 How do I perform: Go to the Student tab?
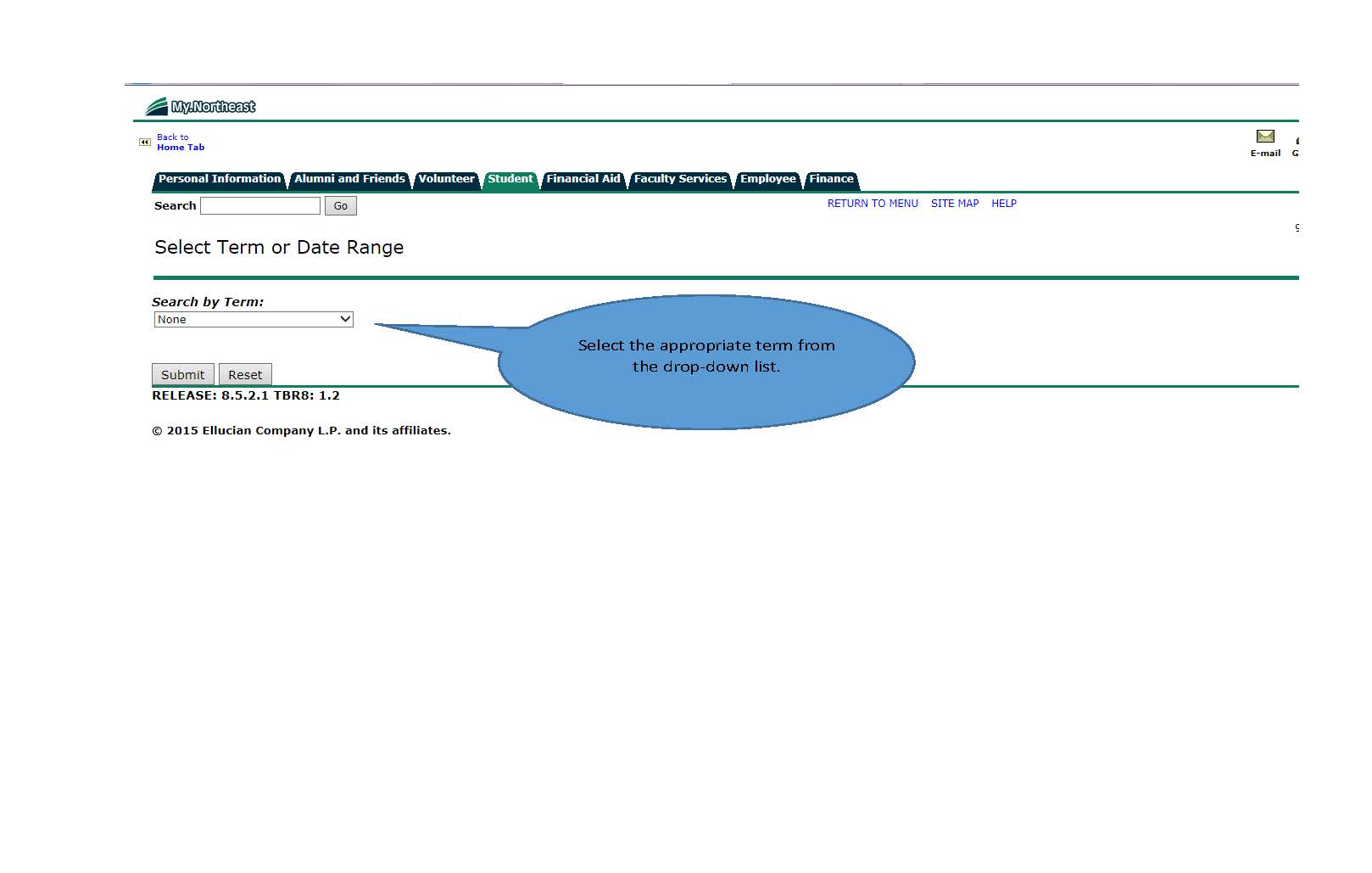[x=510, y=179]
